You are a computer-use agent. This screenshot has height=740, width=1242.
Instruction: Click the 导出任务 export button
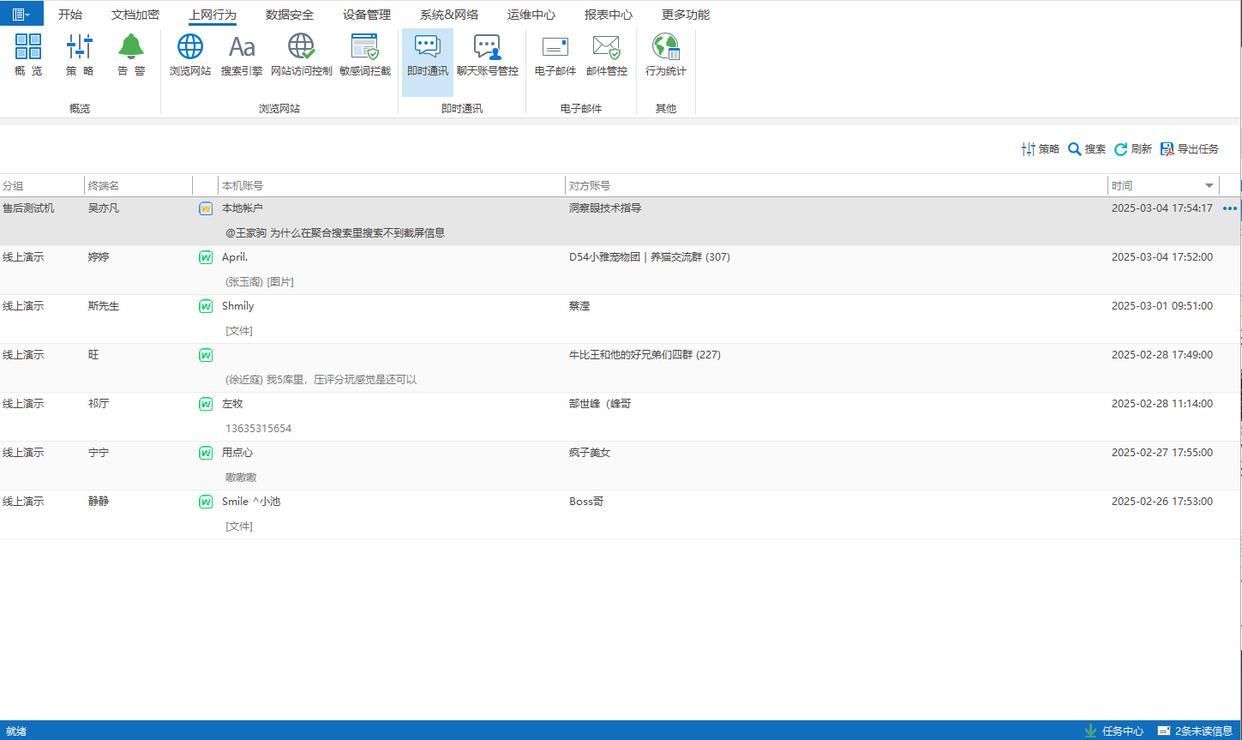[x=1189, y=149]
